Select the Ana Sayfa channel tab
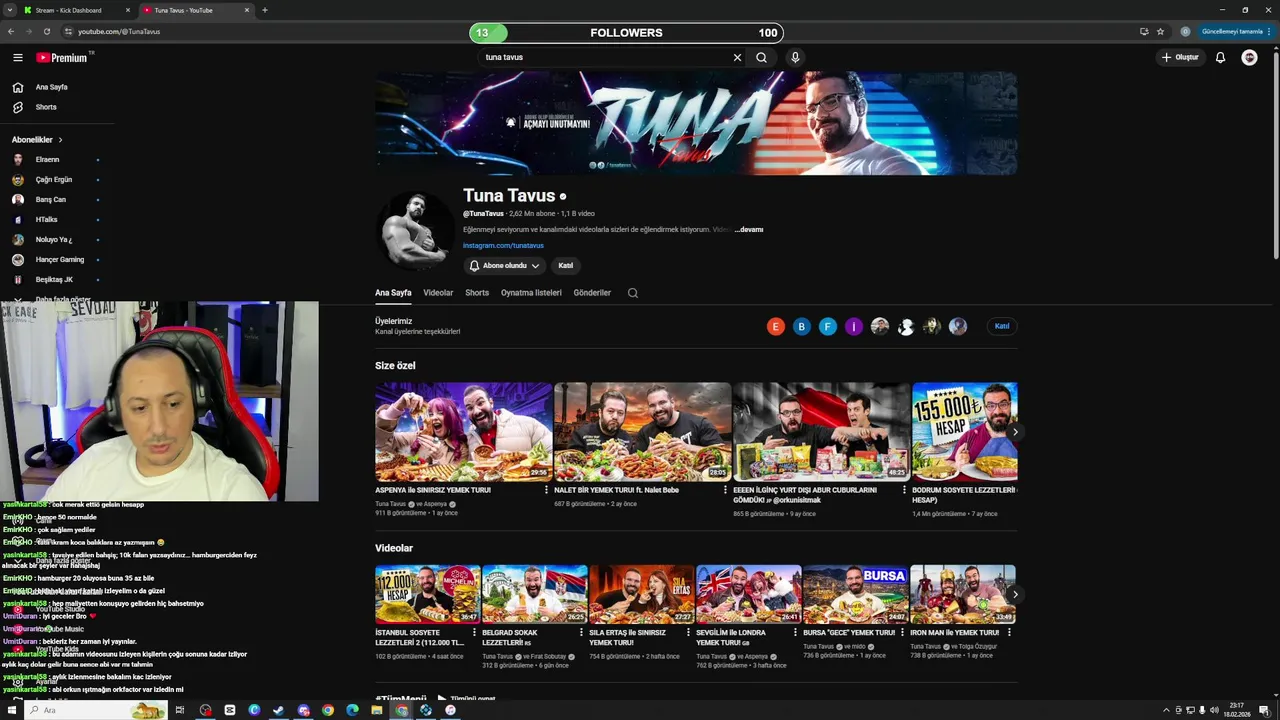The image size is (1280, 720). point(393,293)
